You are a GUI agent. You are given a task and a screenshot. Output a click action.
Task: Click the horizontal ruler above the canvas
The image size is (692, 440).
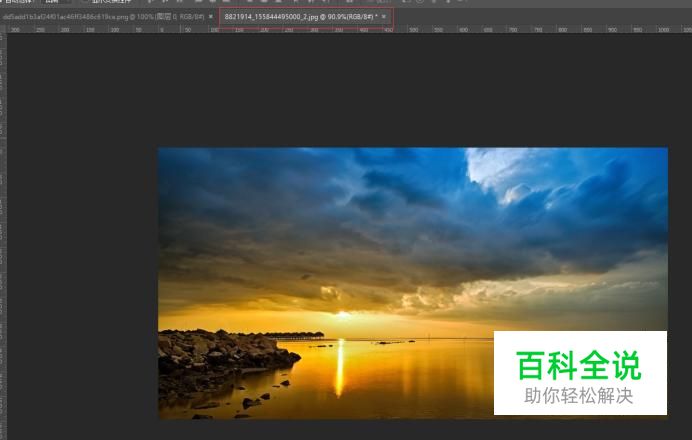(346, 29)
